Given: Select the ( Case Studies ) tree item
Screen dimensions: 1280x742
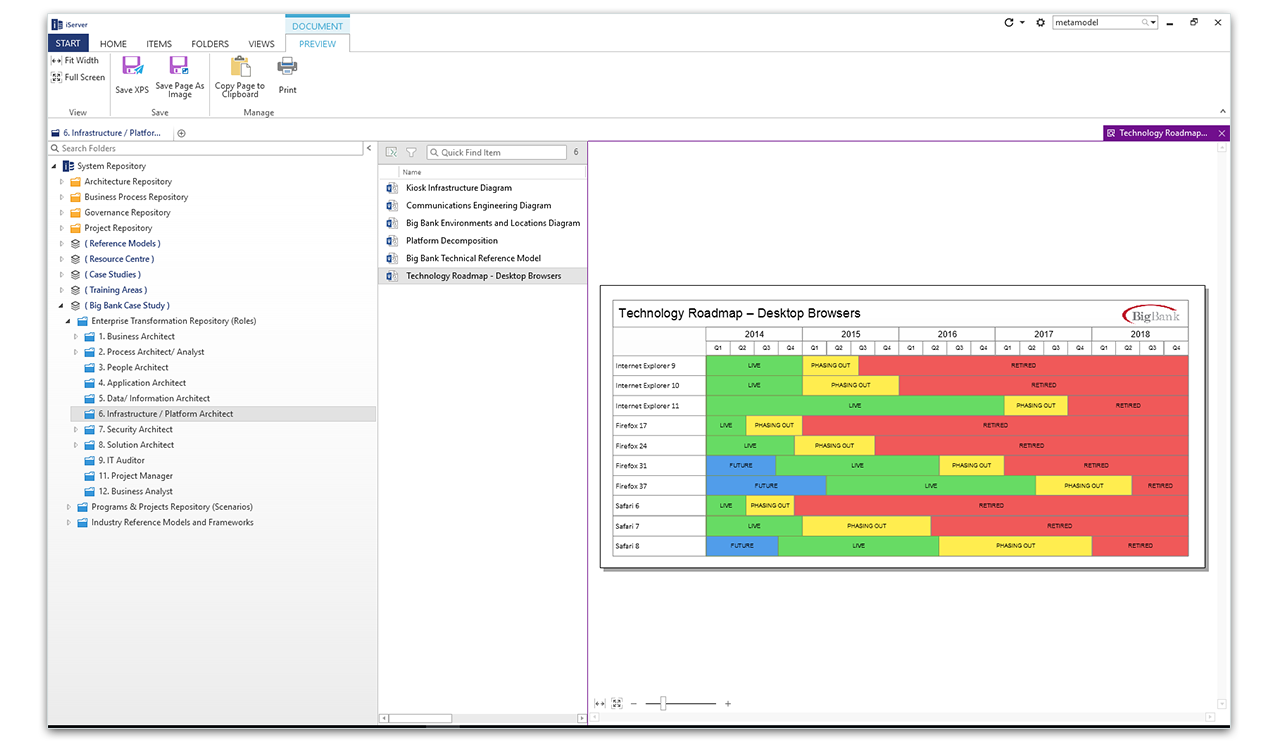Looking at the screenshot, I should click(x=112, y=275).
